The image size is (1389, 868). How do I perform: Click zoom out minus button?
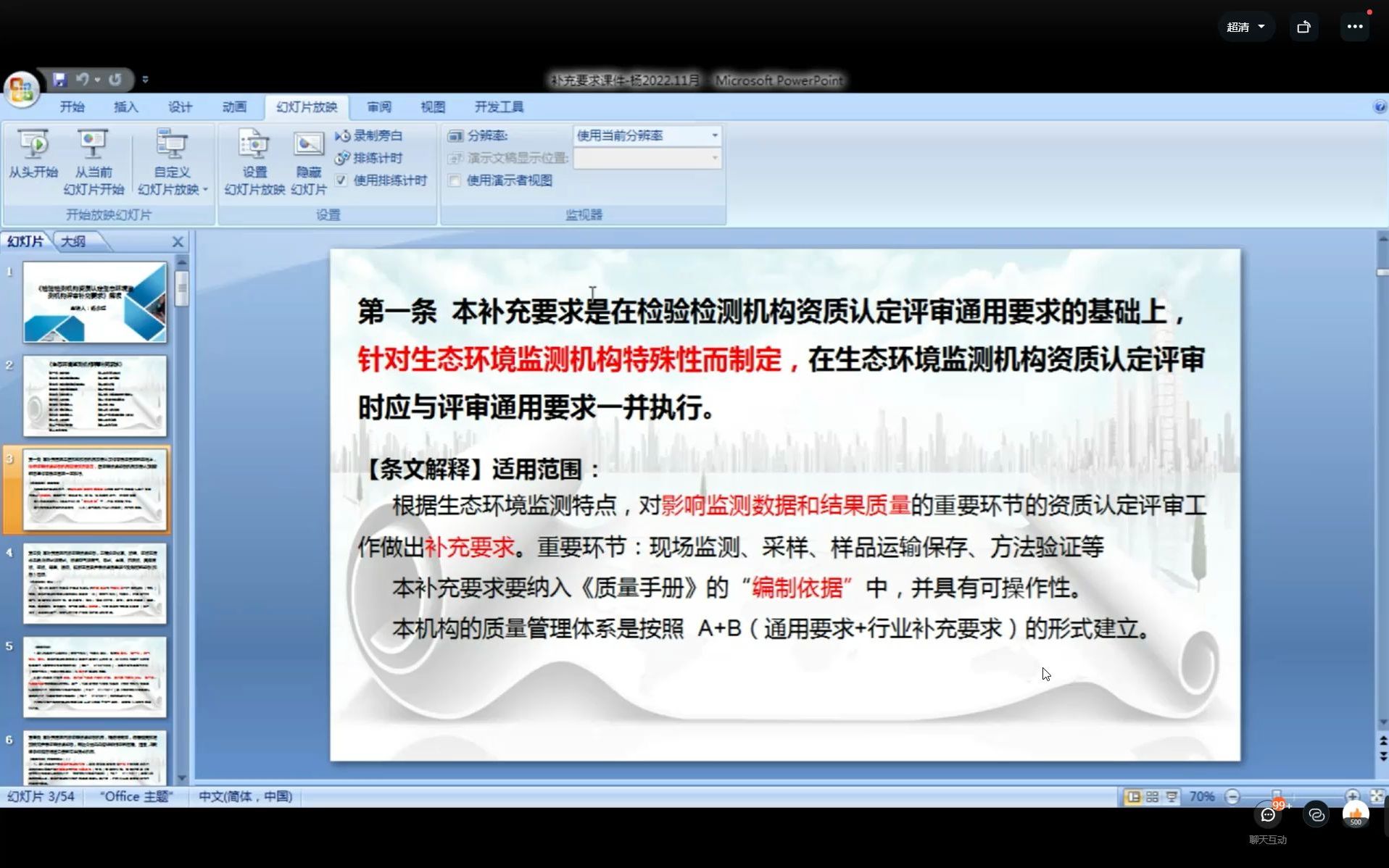pyautogui.click(x=1232, y=797)
